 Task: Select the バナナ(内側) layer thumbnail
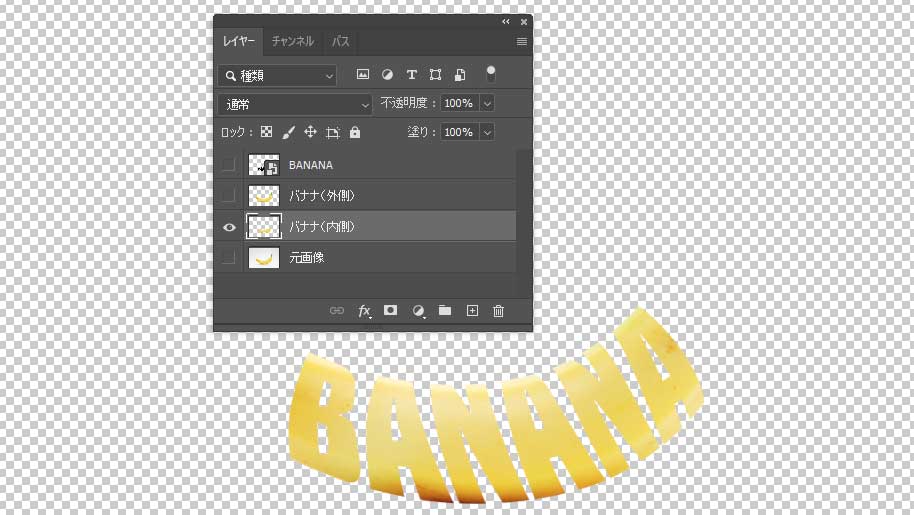(264, 226)
